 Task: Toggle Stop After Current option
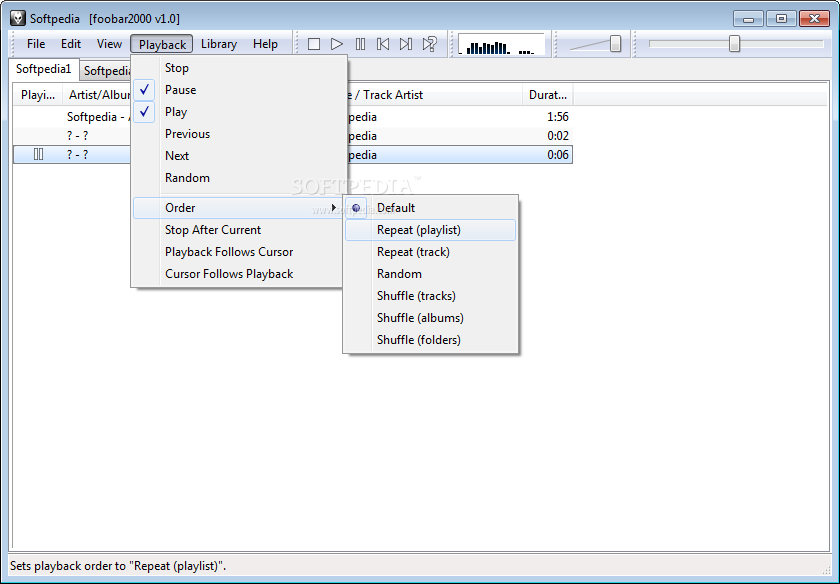tap(238, 230)
